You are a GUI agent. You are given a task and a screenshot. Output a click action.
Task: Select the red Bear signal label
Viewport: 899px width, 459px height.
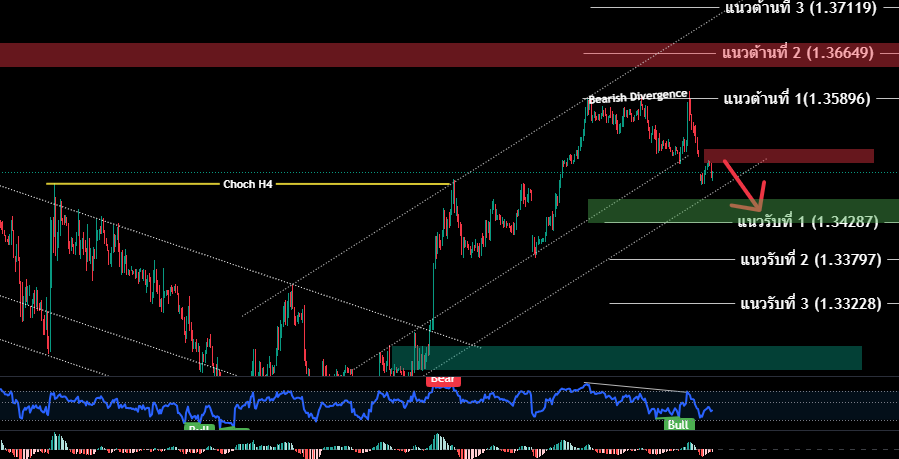click(x=442, y=380)
